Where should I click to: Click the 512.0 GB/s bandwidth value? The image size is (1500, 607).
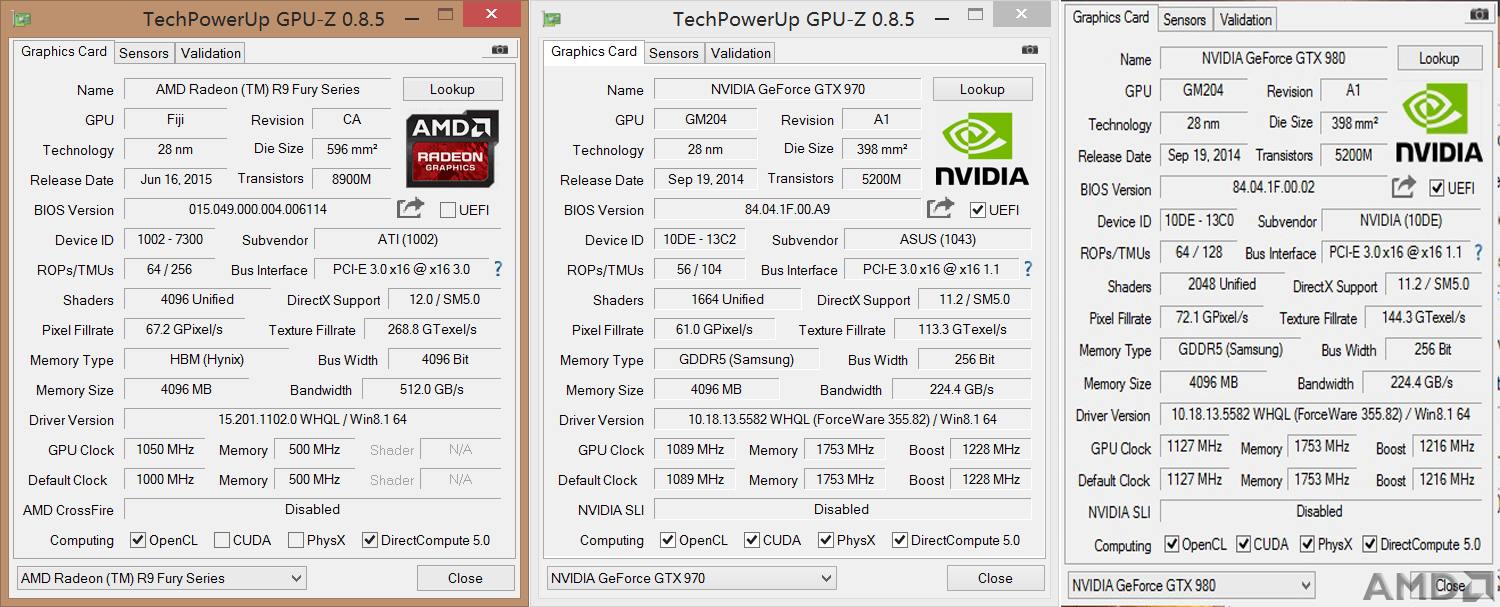432,389
